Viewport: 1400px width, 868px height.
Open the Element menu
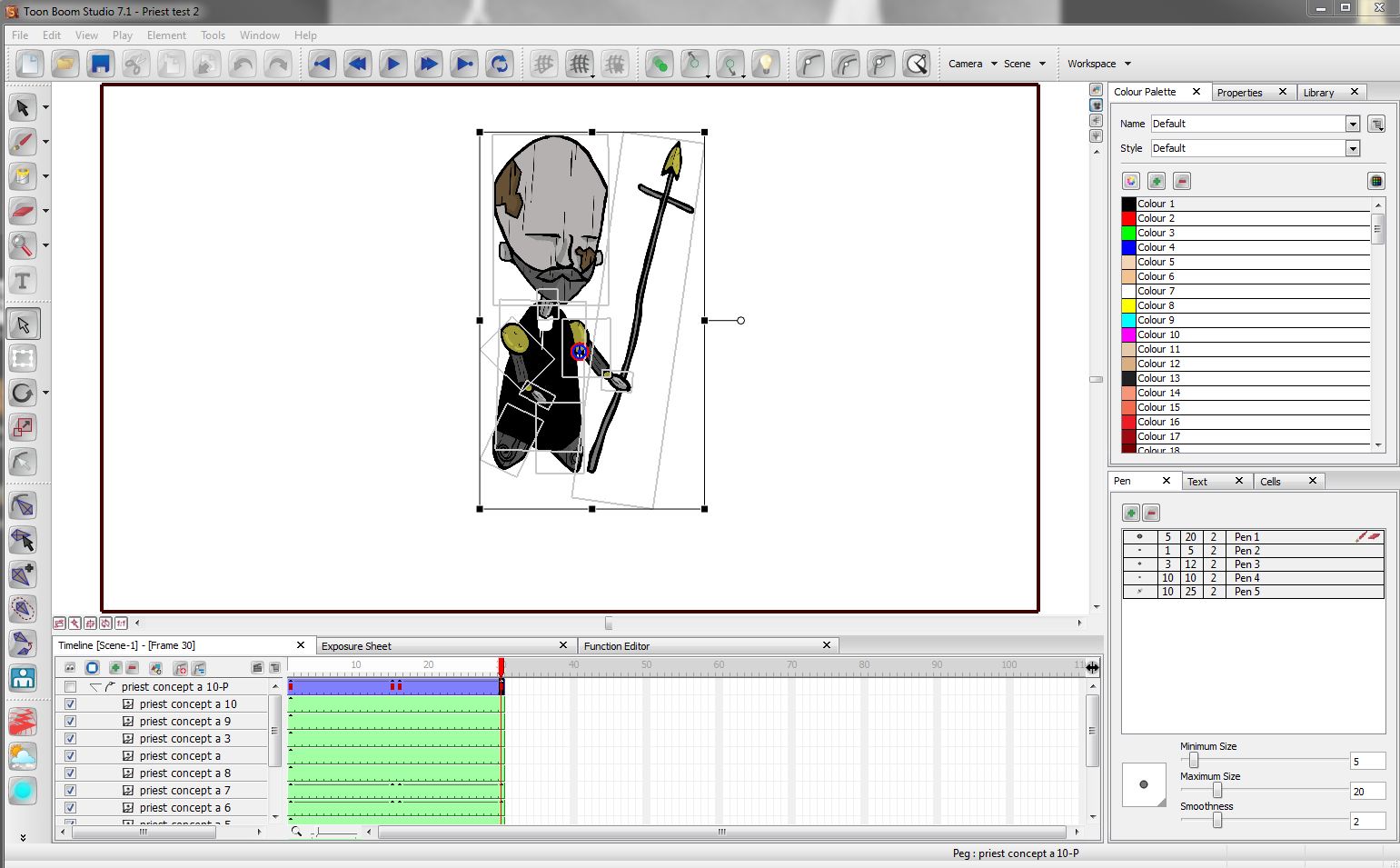(166, 35)
